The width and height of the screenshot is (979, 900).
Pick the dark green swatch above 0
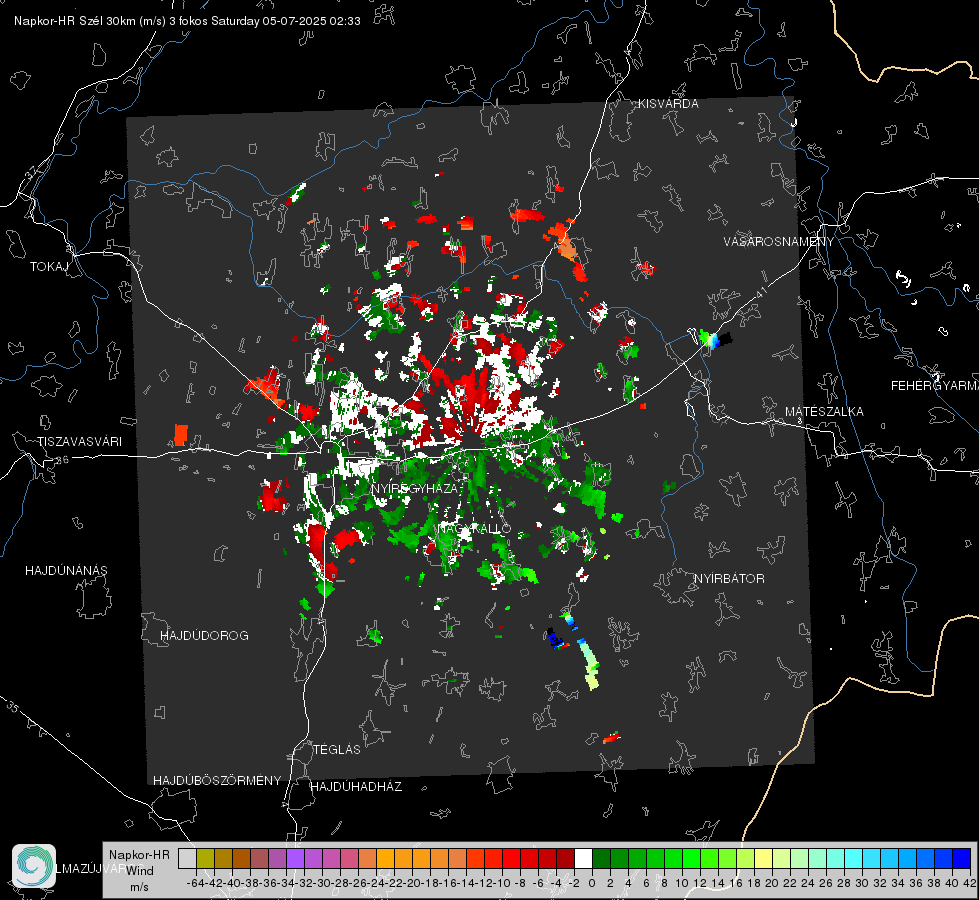601,858
